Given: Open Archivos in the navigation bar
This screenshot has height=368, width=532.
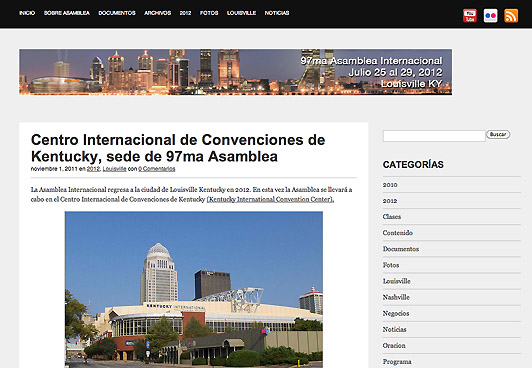Looking at the screenshot, I should [158, 13].
